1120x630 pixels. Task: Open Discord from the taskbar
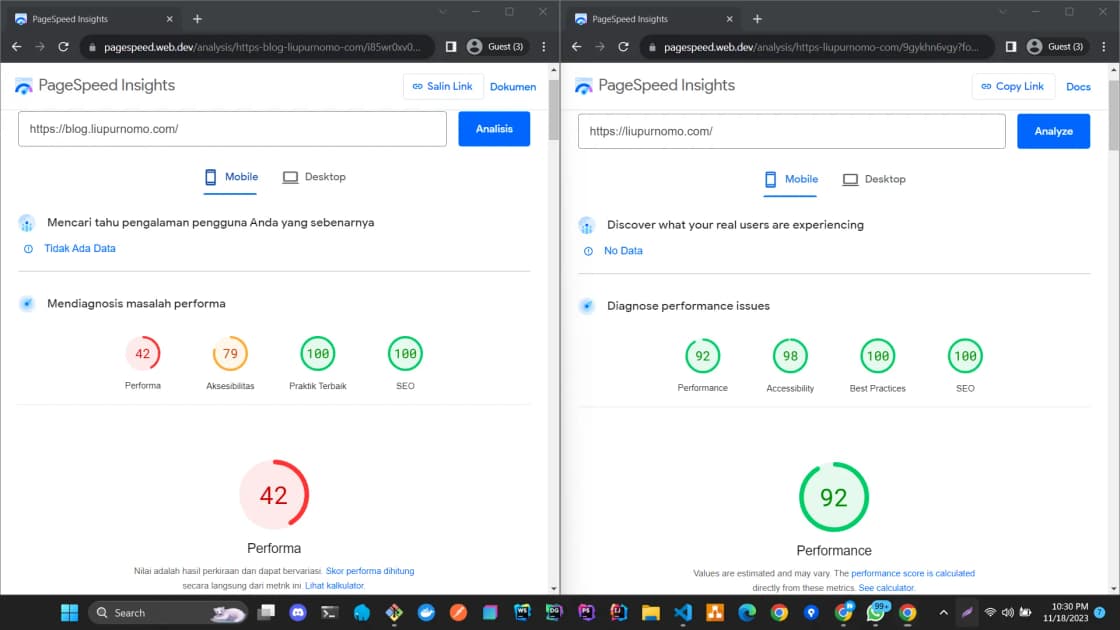click(298, 613)
